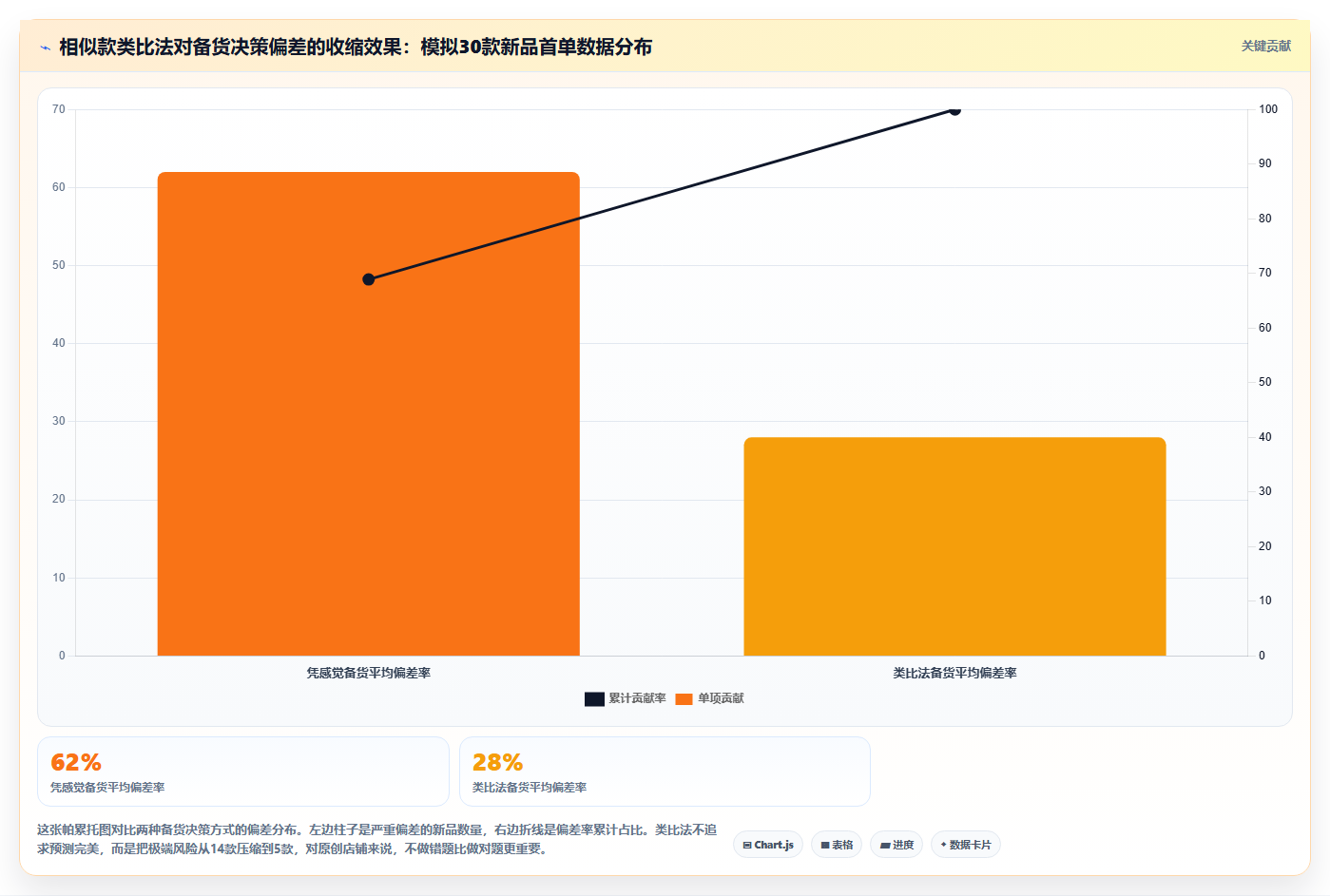Click the line point over the orange bar
The width and height of the screenshot is (1330, 896).
[x=369, y=279]
